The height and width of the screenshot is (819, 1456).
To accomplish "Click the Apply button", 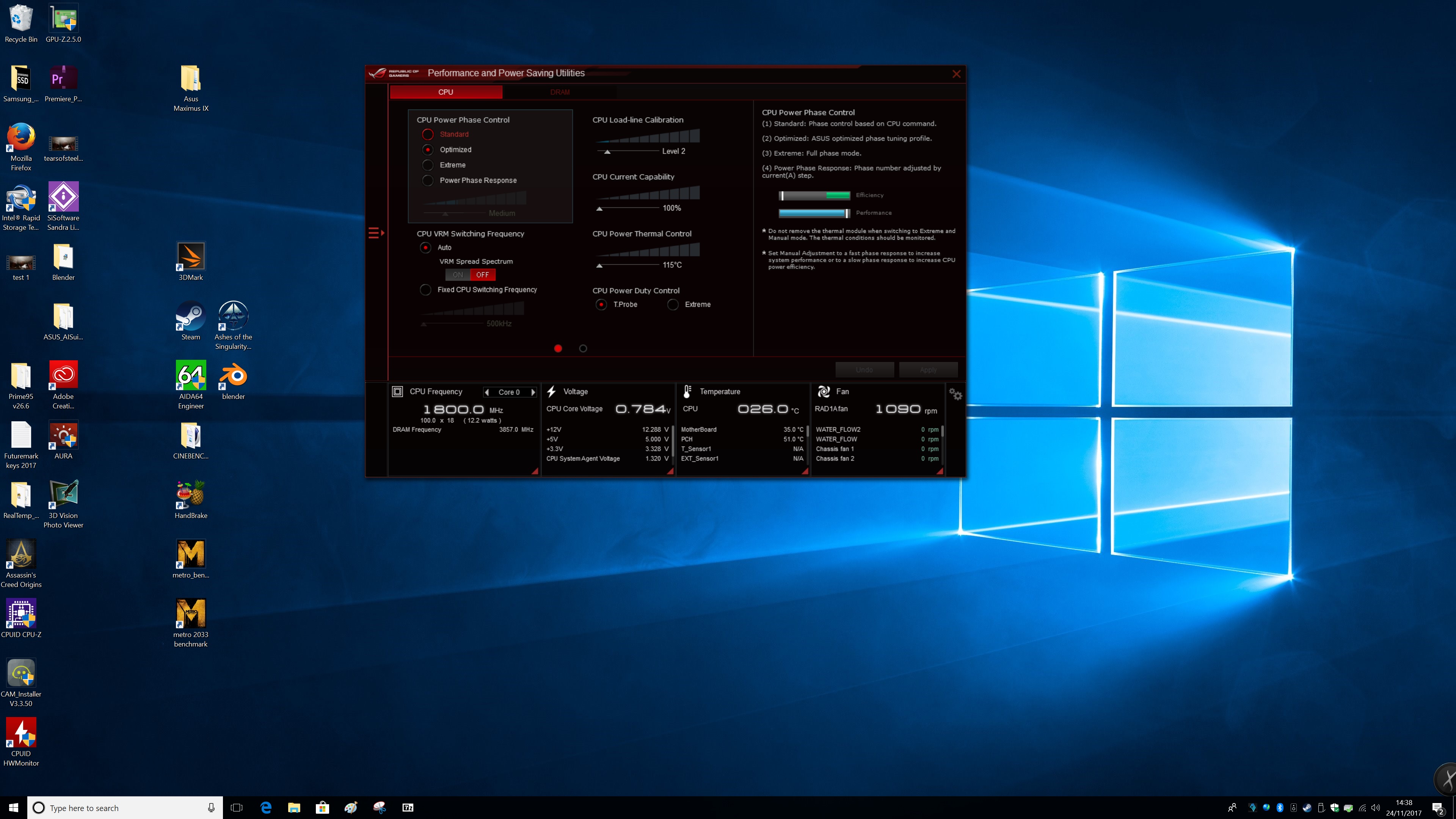I will 928,370.
